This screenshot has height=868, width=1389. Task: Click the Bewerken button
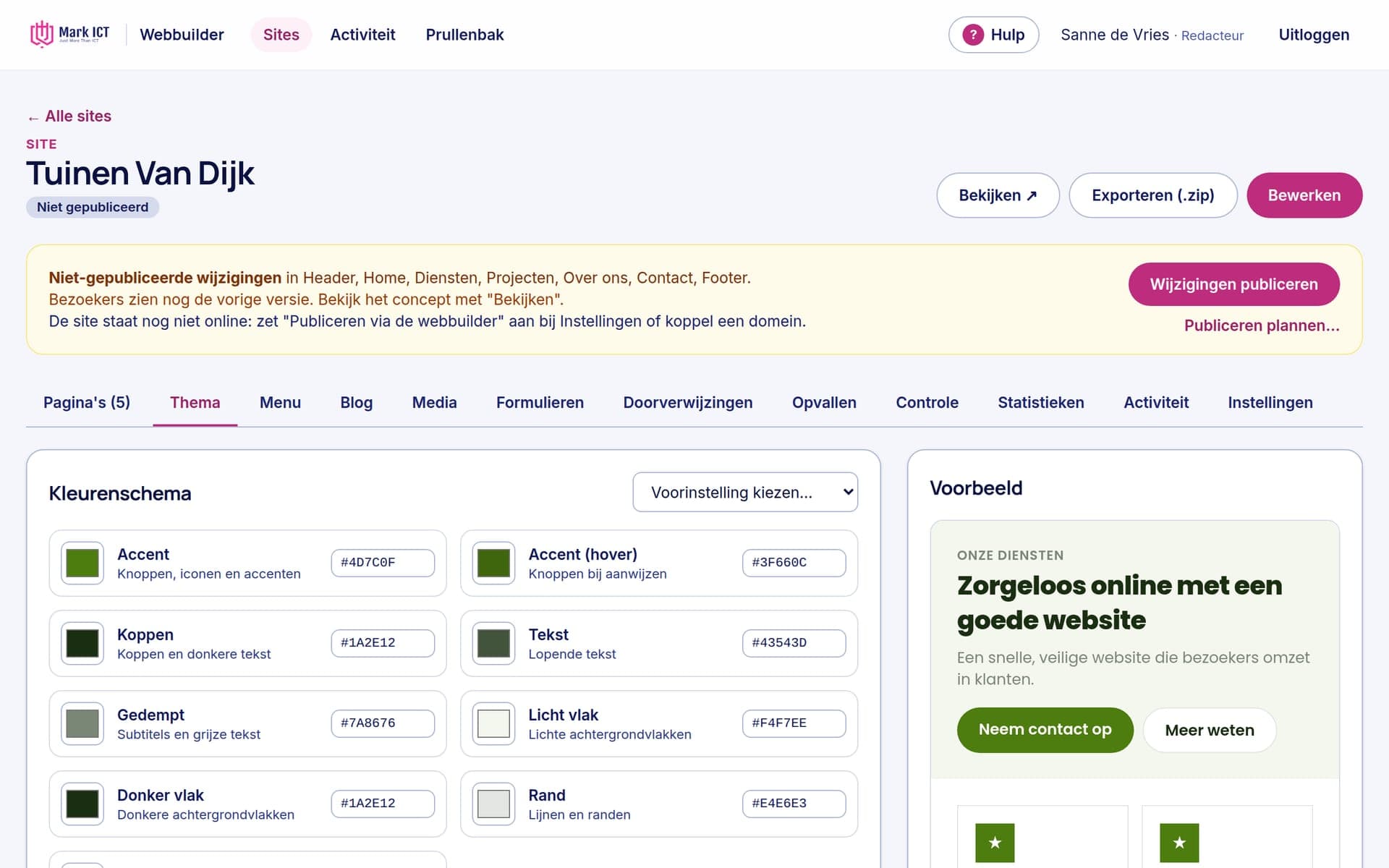point(1304,195)
